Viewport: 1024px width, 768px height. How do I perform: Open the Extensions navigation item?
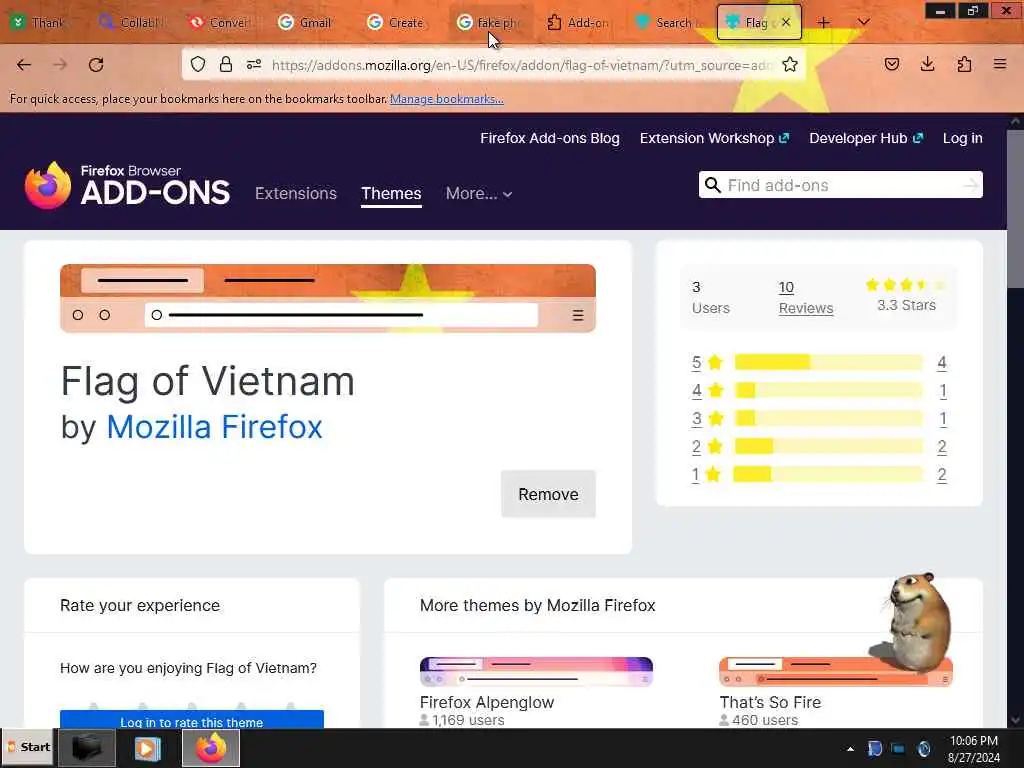296,193
